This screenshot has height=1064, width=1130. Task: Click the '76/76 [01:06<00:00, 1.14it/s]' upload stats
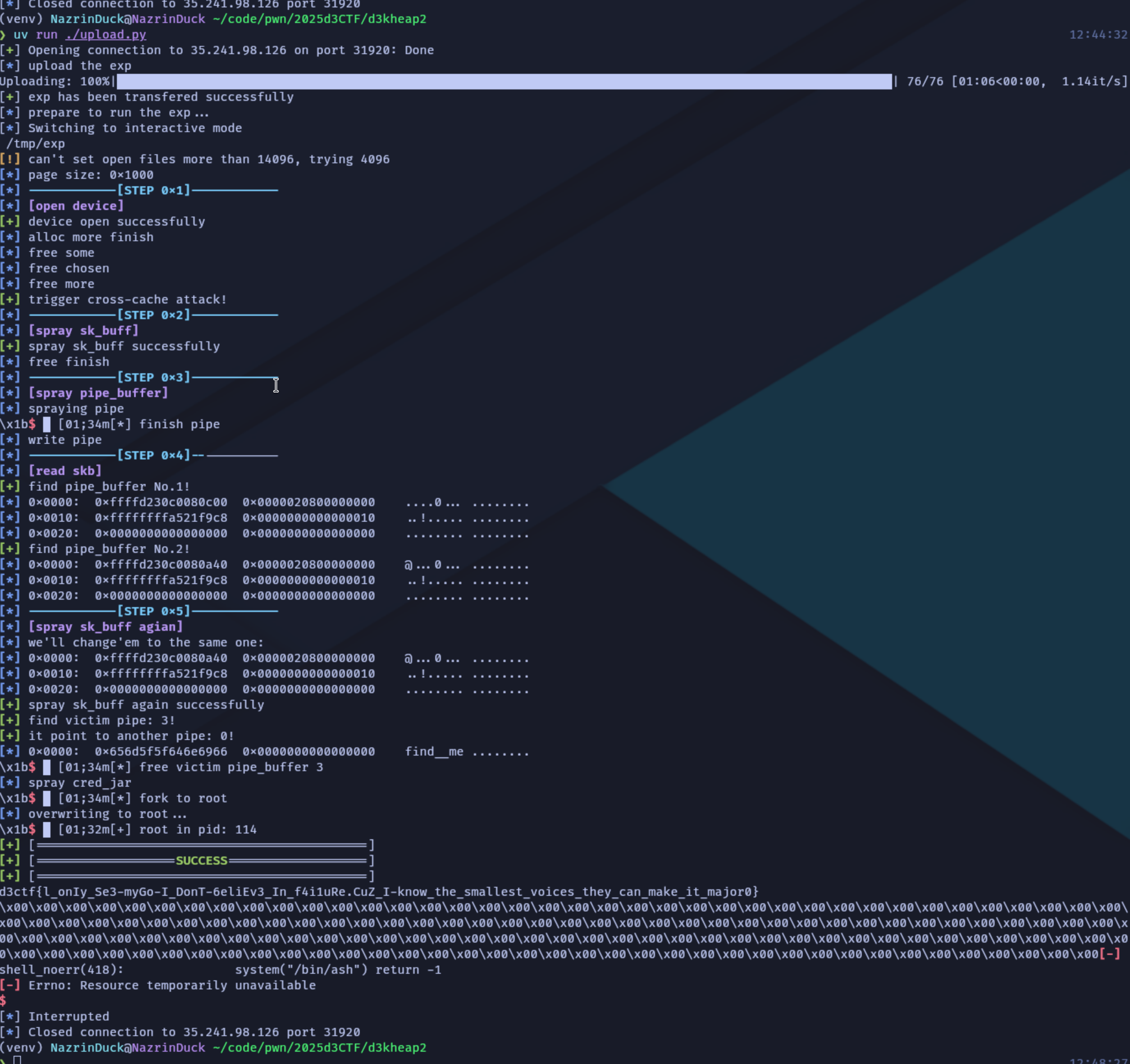coord(1017,81)
